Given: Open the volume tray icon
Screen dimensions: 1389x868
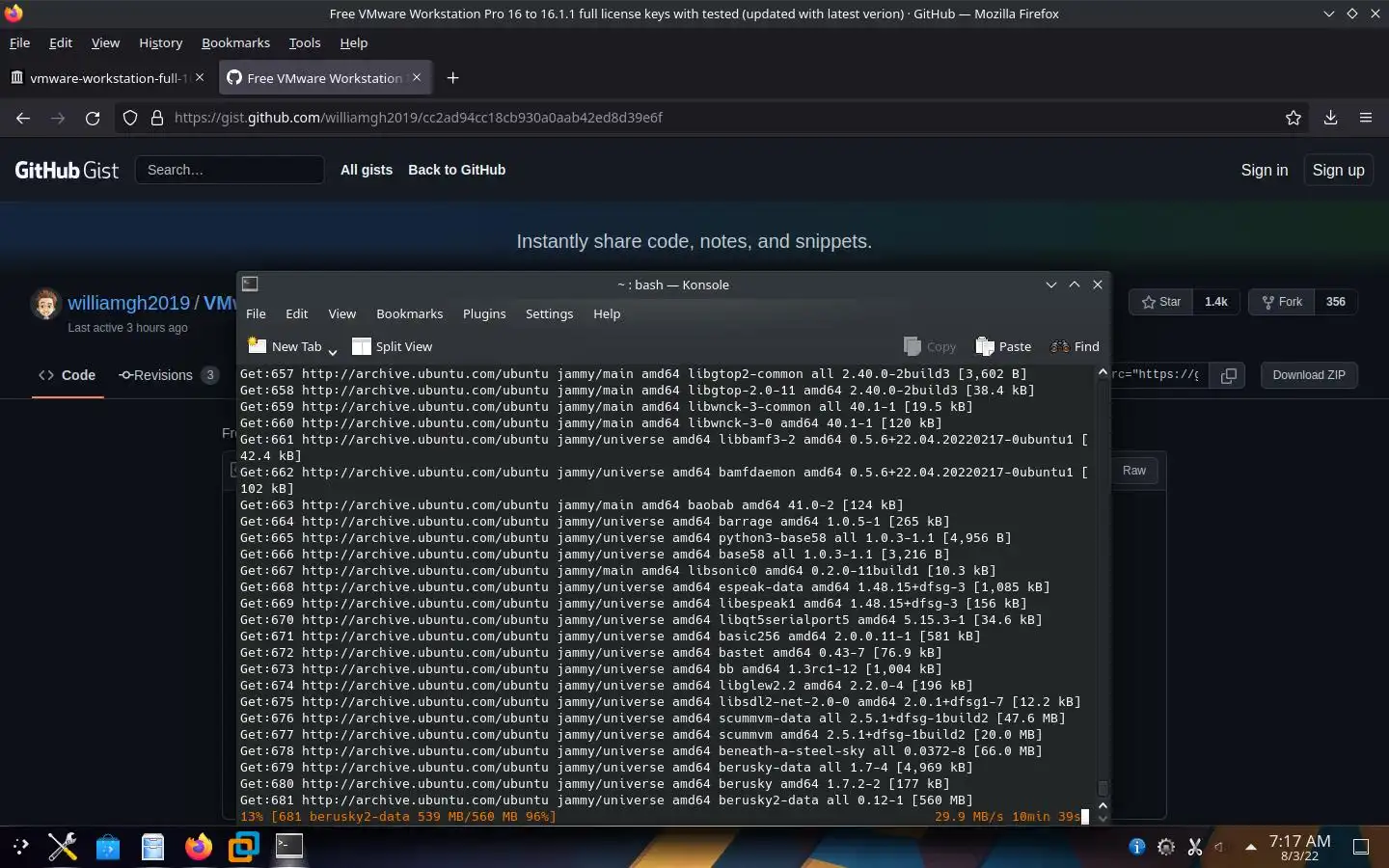Looking at the screenshot, I should tap(1221, 847).
